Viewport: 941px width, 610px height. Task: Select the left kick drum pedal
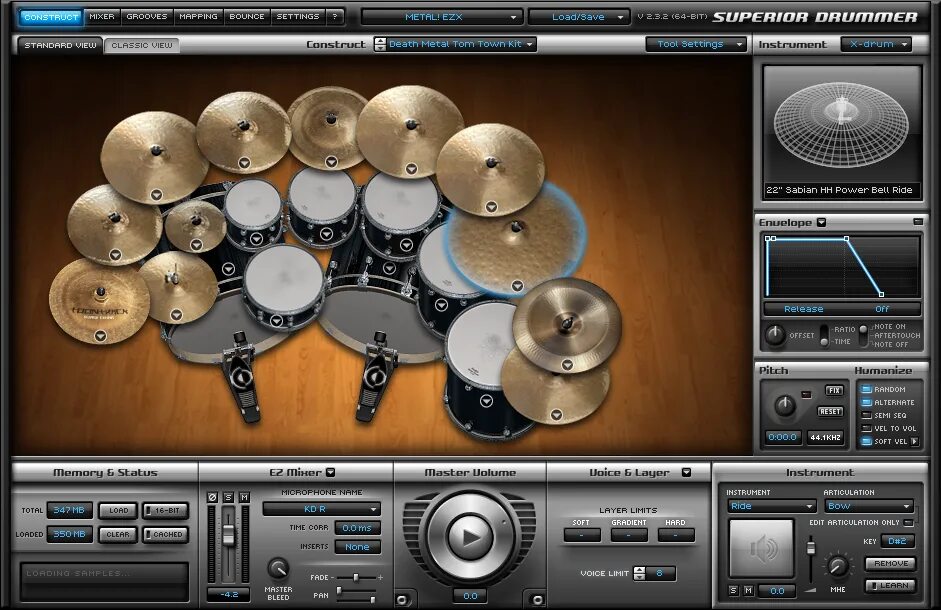point(242,377)
